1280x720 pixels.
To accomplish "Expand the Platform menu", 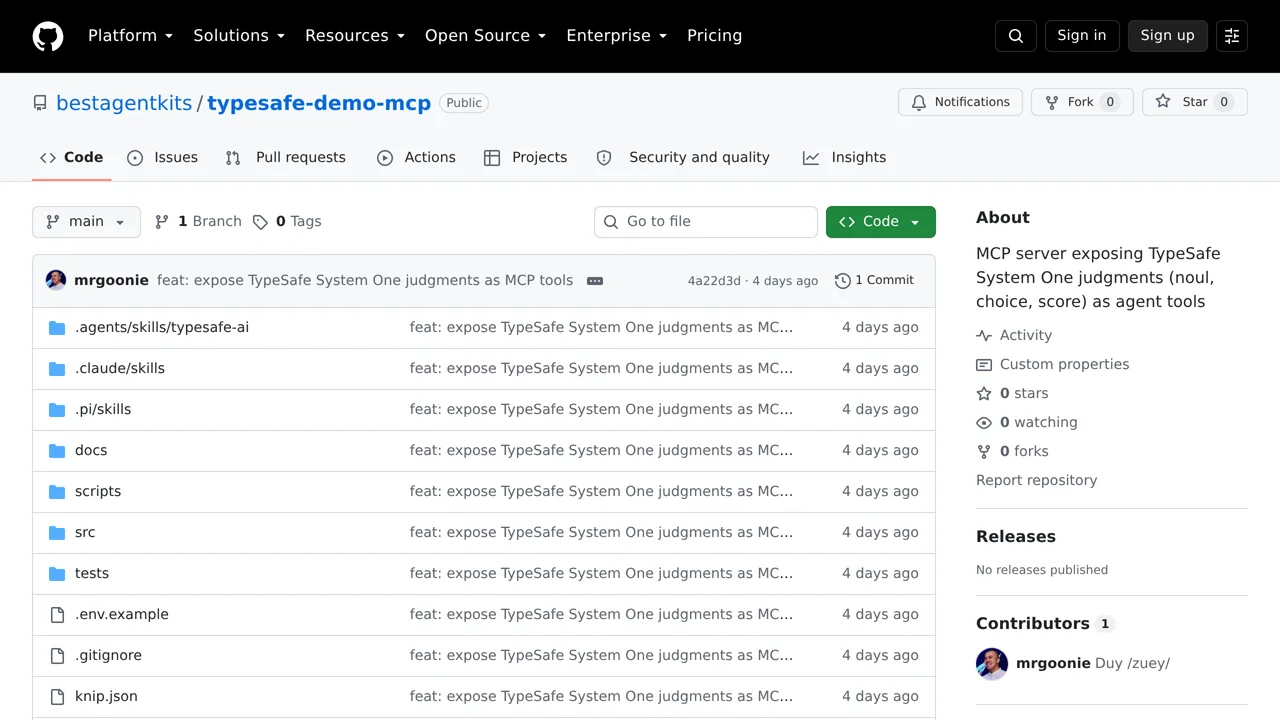I will (x=130, y=36).
